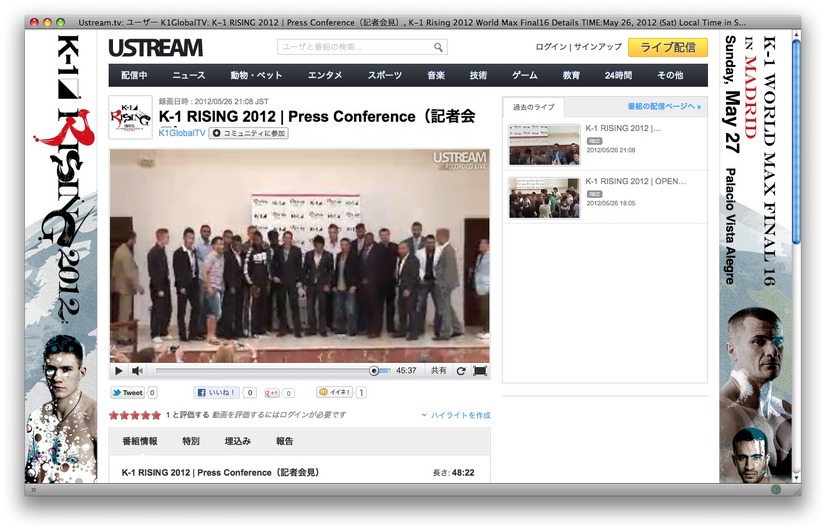
Task: Open 配信中 in navigation bar
Action: pos(134,75)
